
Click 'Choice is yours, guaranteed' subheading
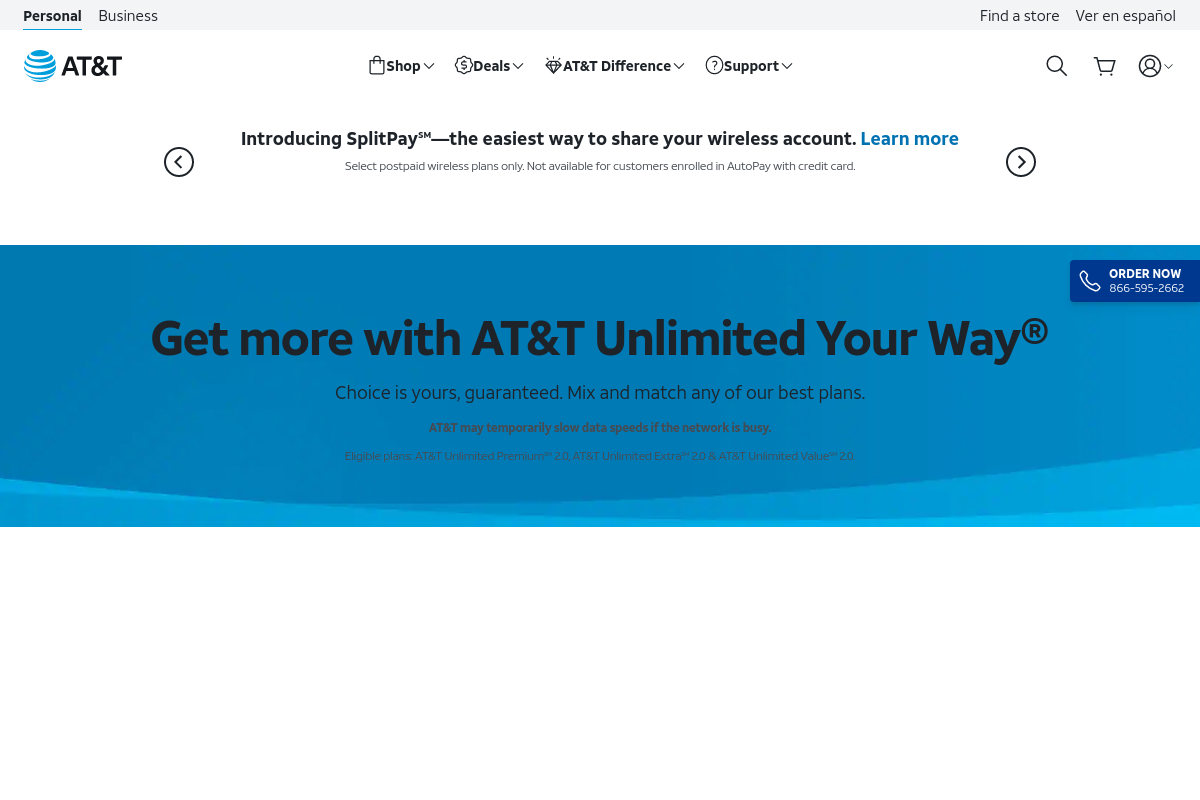600,393
